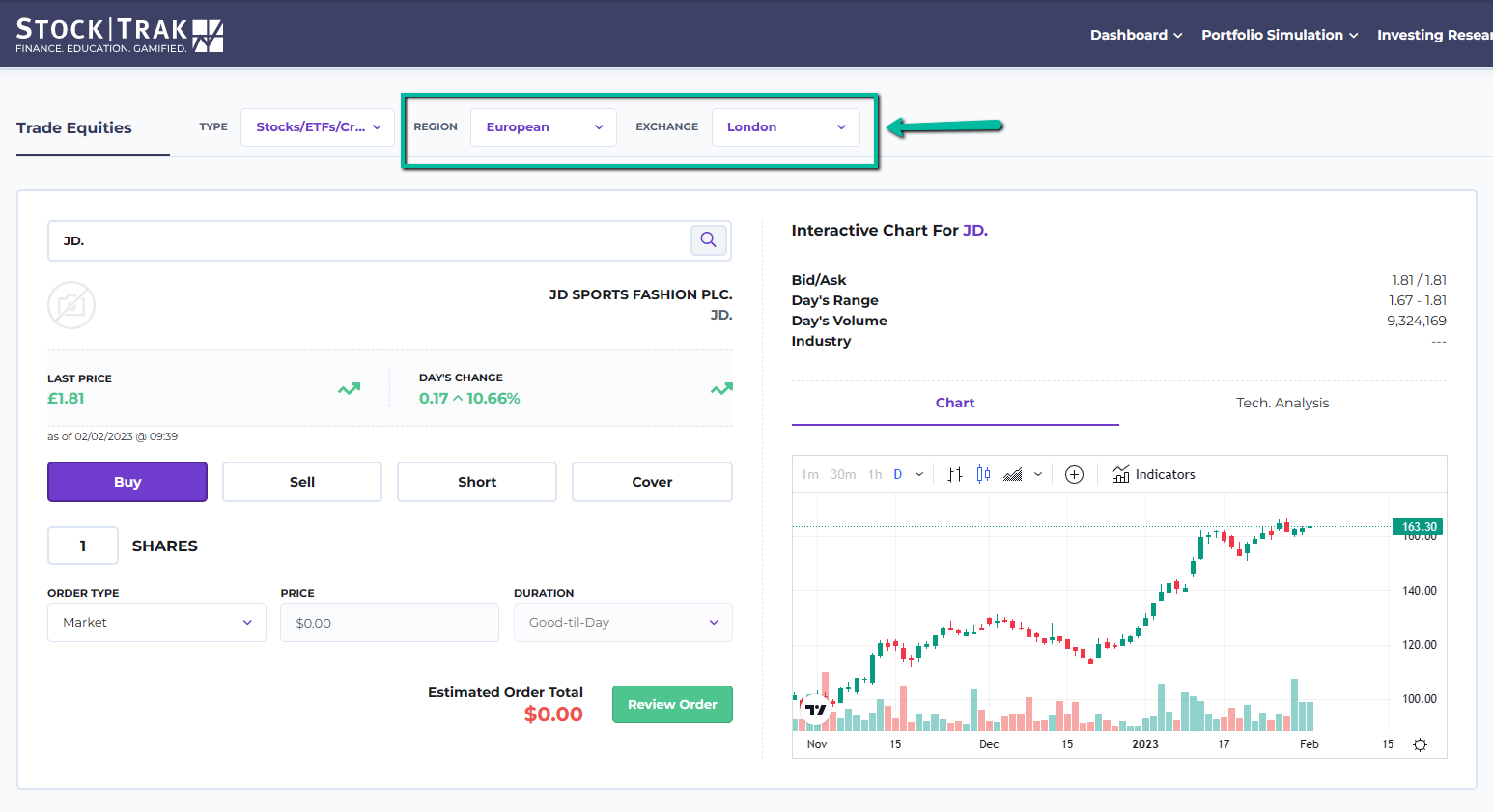Click the as of 02/02/2023 timestamp
Screen dimensions: 1493x812
tap(113, 436)
